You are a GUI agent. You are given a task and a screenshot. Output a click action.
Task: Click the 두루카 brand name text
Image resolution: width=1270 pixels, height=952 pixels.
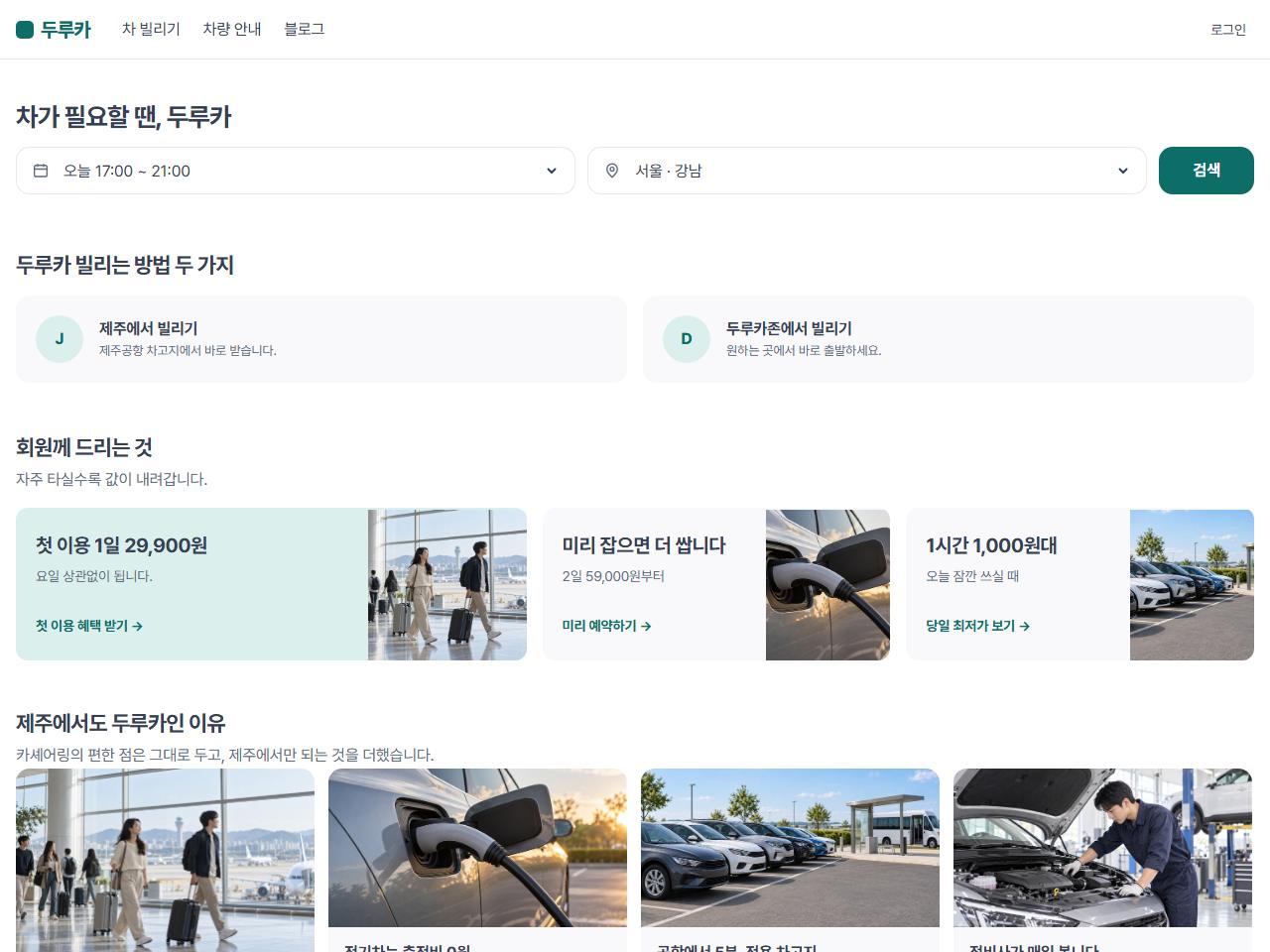65,30
